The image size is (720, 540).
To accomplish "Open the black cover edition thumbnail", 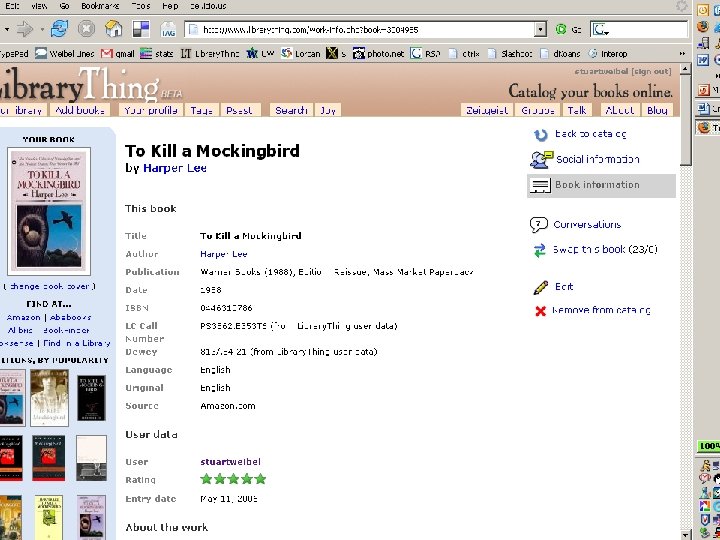I will tap(91, 398).
